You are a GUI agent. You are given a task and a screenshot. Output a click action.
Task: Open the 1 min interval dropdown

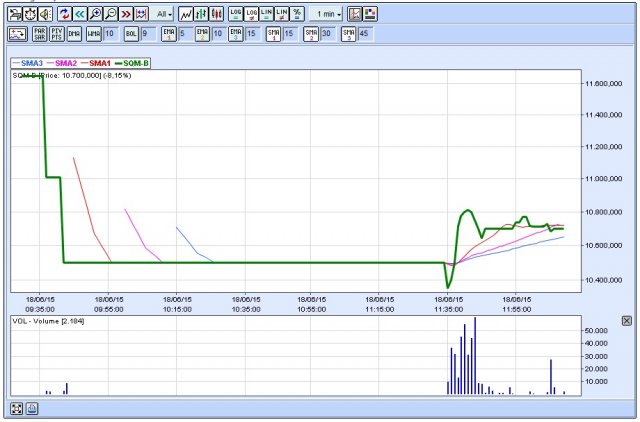[x=326, y=14]
